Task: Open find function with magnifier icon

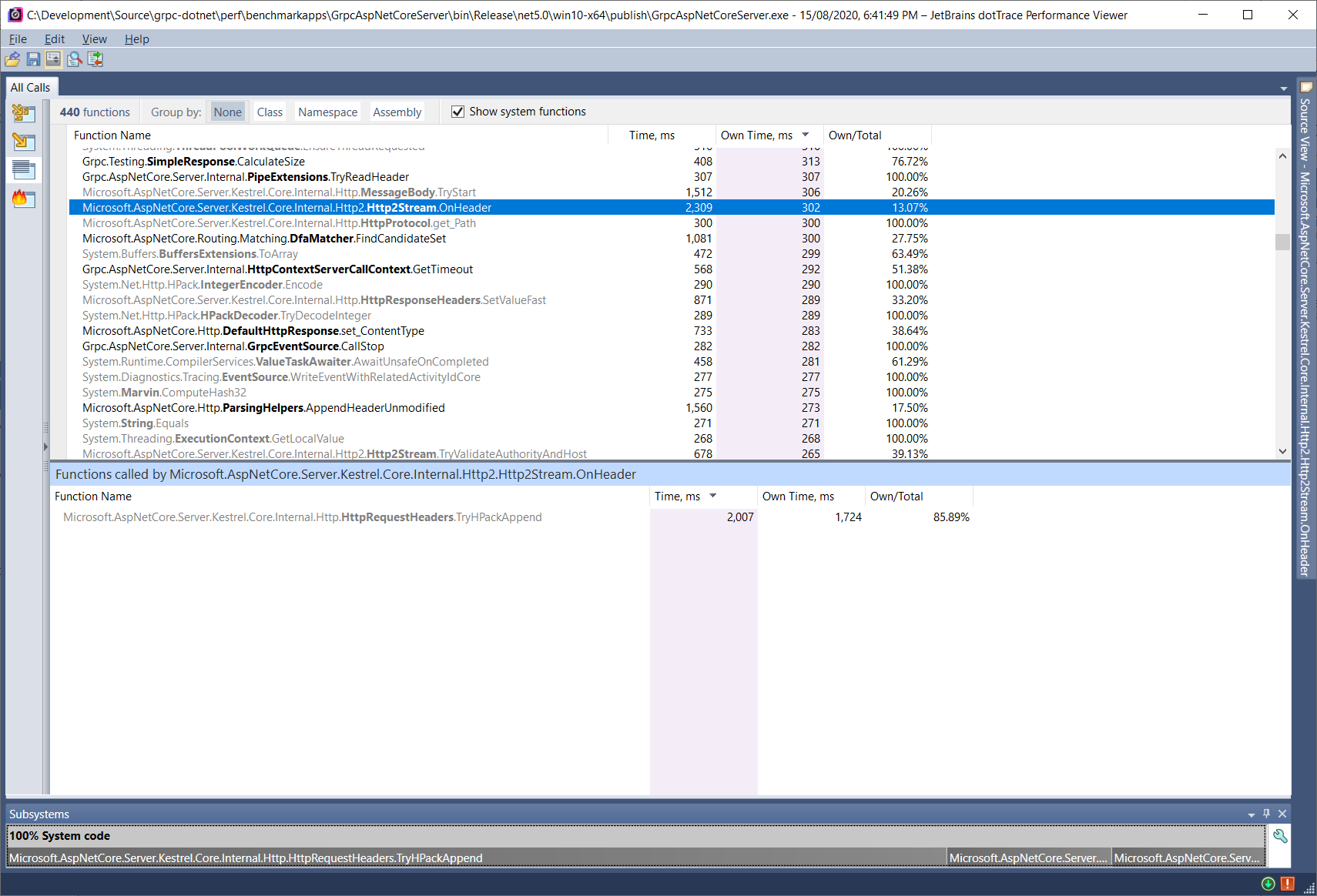Action: click(75, 59)
